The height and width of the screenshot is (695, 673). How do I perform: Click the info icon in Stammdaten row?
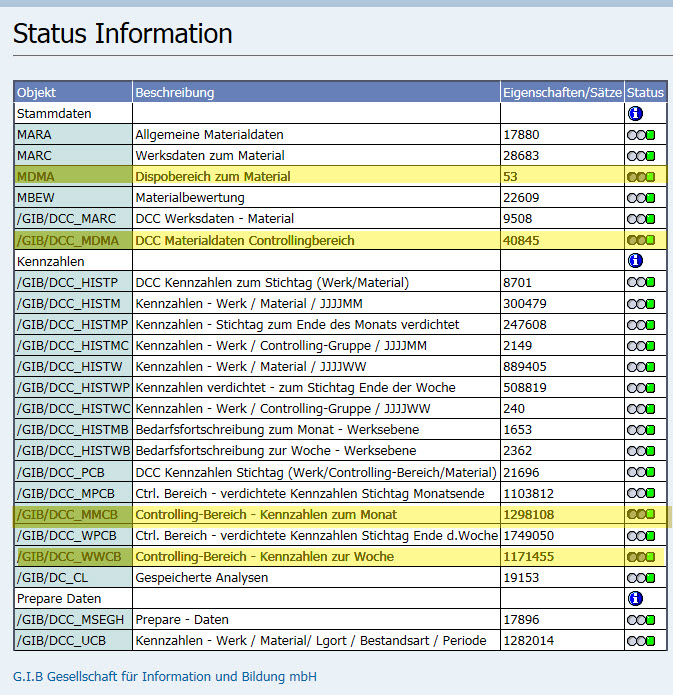634,114
